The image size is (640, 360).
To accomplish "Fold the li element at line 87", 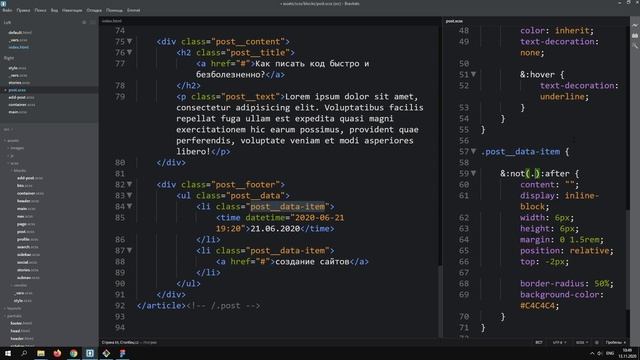I will [129, 251].
